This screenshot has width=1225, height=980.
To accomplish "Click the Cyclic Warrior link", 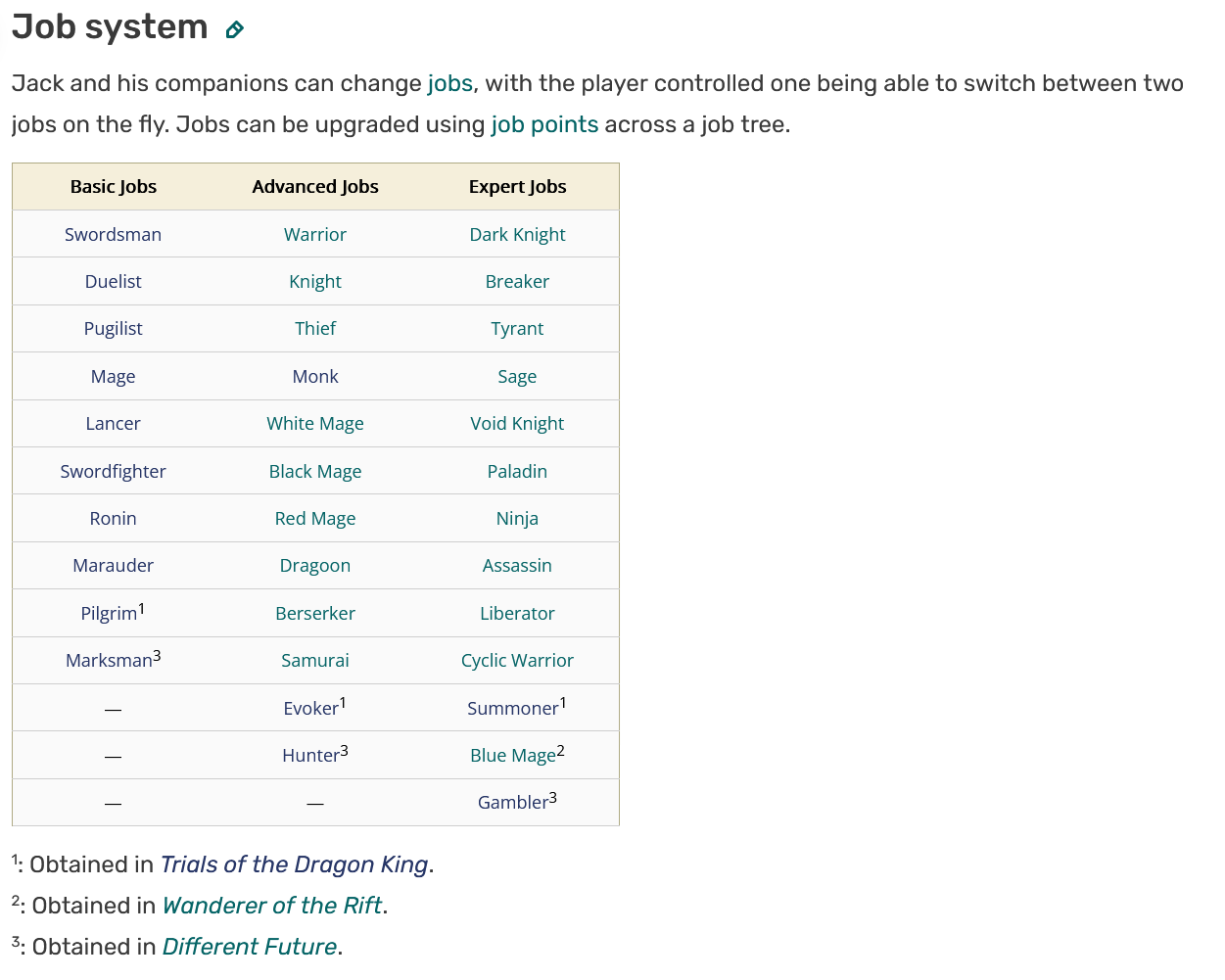I will coord(517,660).
